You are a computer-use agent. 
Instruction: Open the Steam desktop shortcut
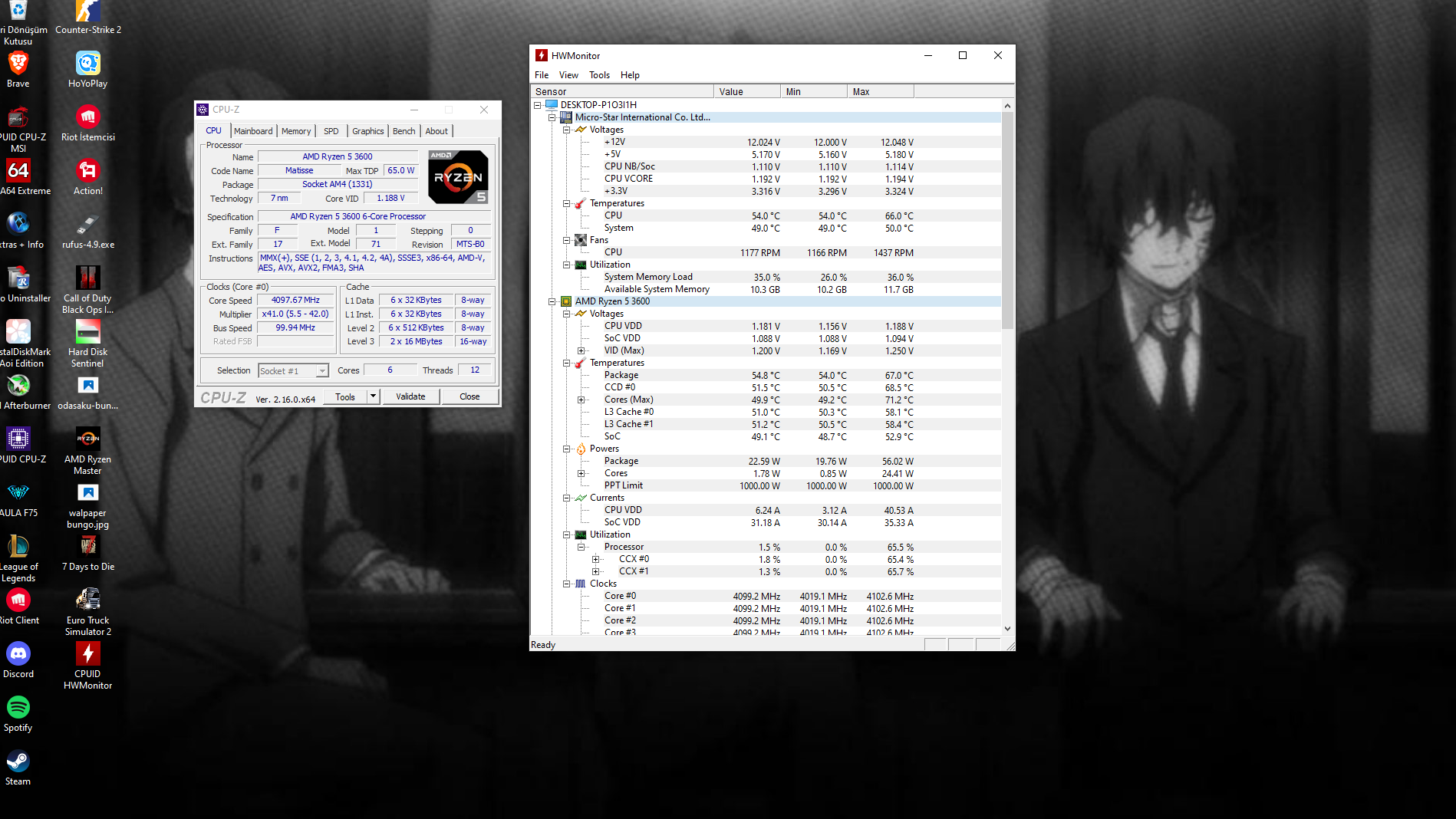tap(18, 767)
